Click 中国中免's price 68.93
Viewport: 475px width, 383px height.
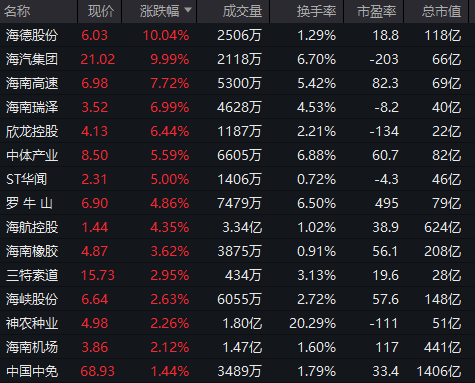pyautogui.click(x=98, y=371)
